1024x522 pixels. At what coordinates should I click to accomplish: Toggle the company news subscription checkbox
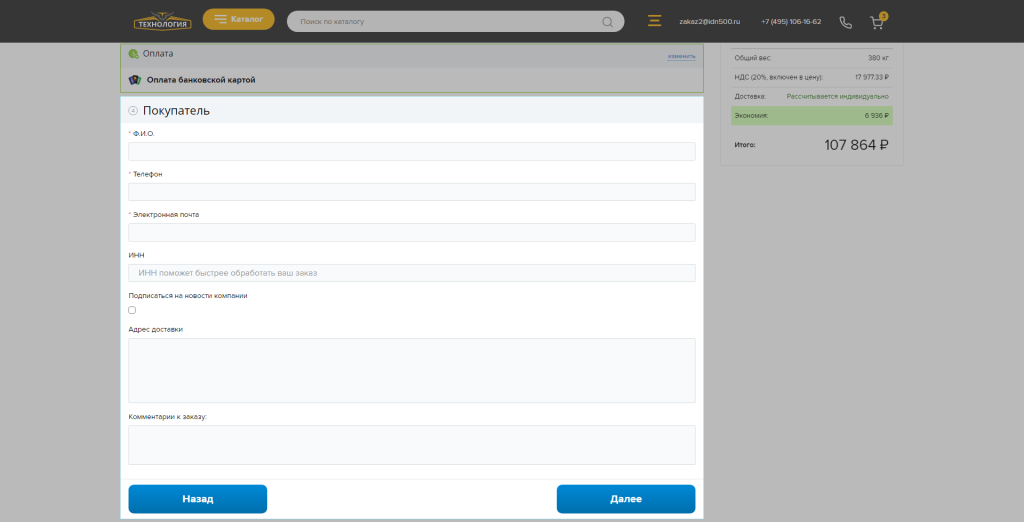click(x=132, y=310)
